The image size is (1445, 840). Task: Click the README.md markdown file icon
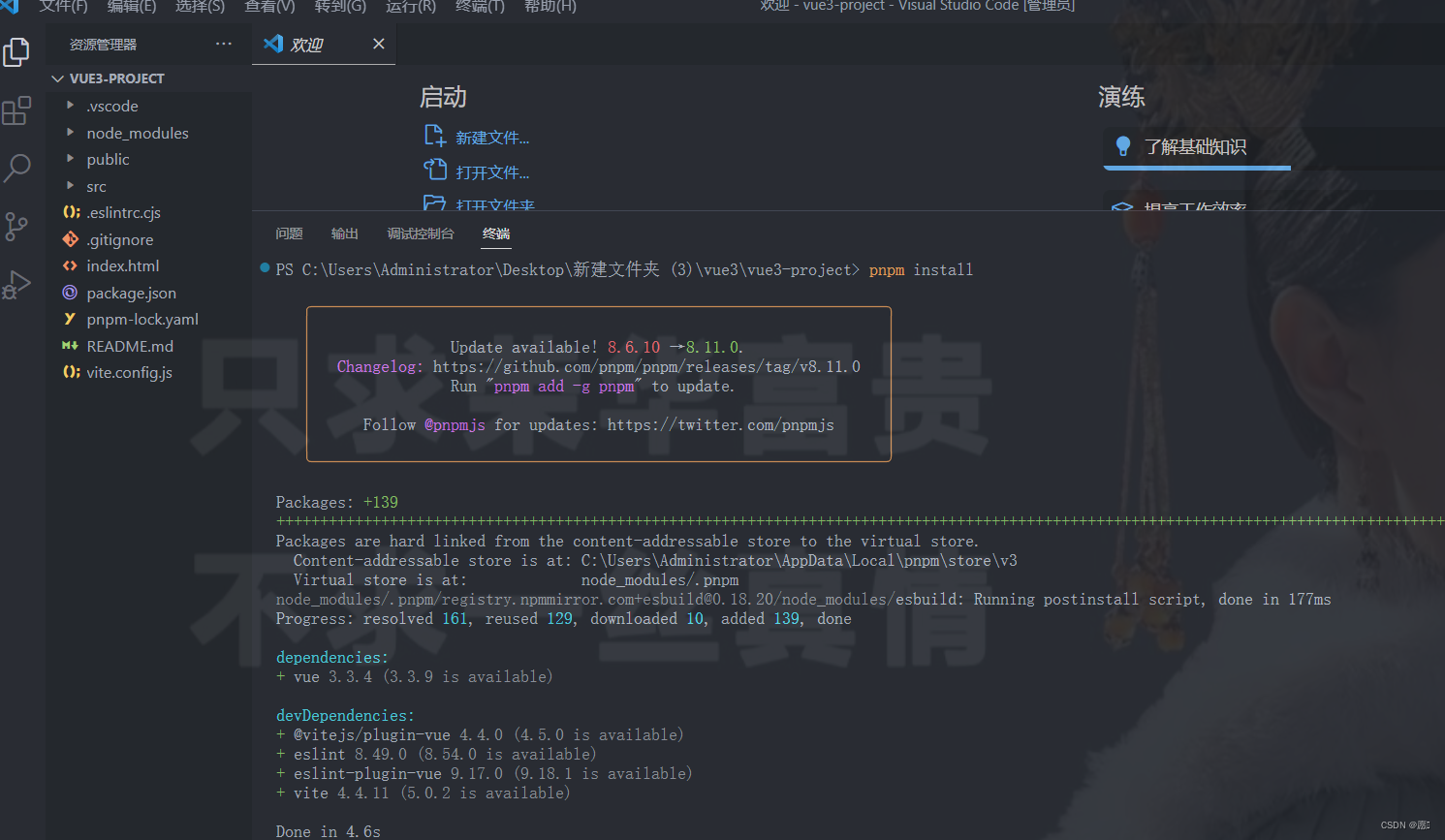coord(70,346)
